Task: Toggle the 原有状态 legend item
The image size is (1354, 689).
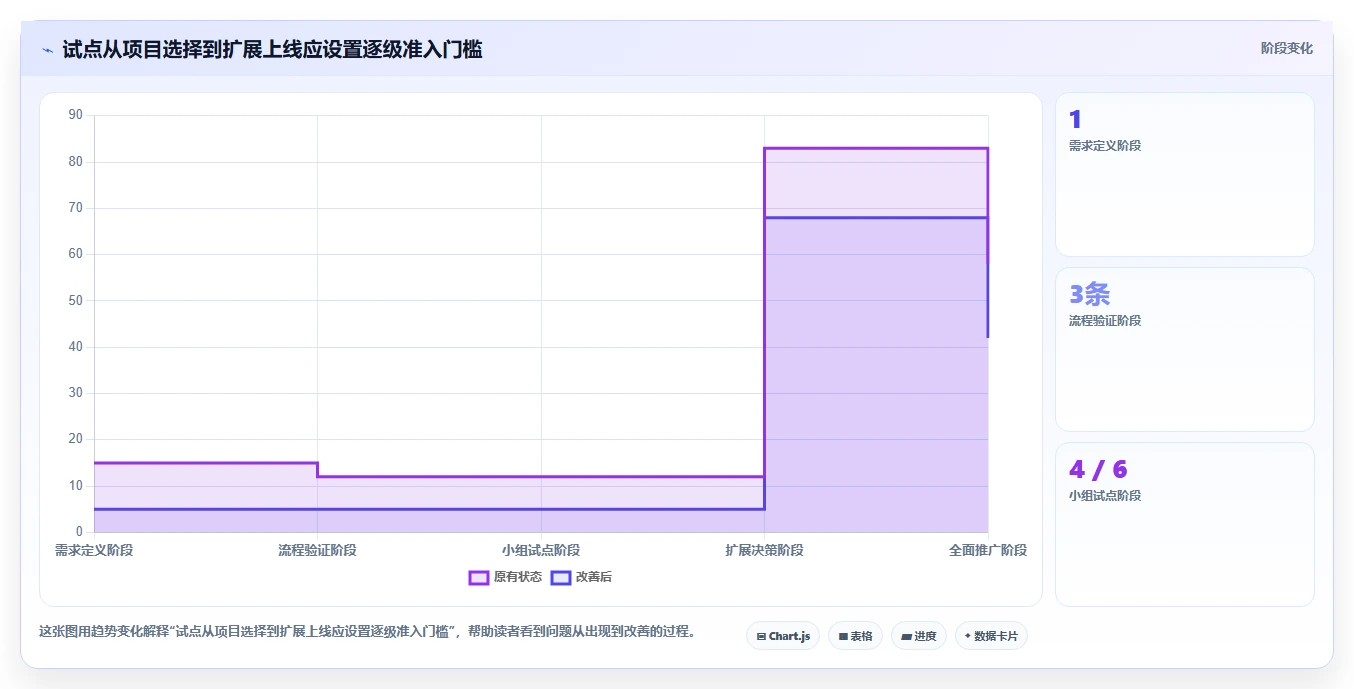Action: coord(505,577)
